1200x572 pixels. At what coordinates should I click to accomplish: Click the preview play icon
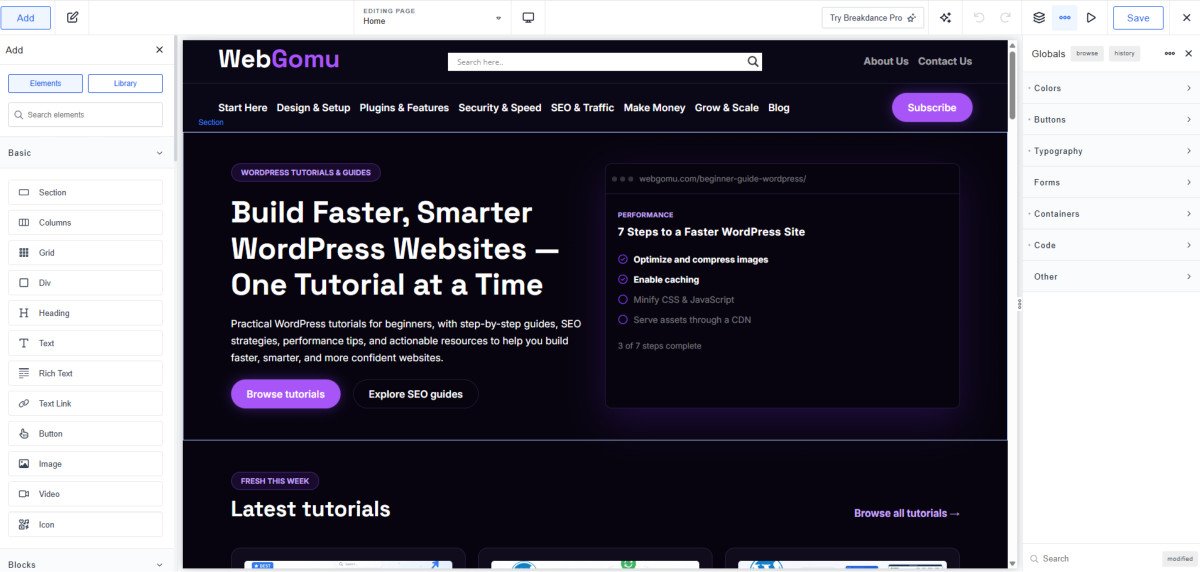pyautogui.click(x=1091, y=17)
